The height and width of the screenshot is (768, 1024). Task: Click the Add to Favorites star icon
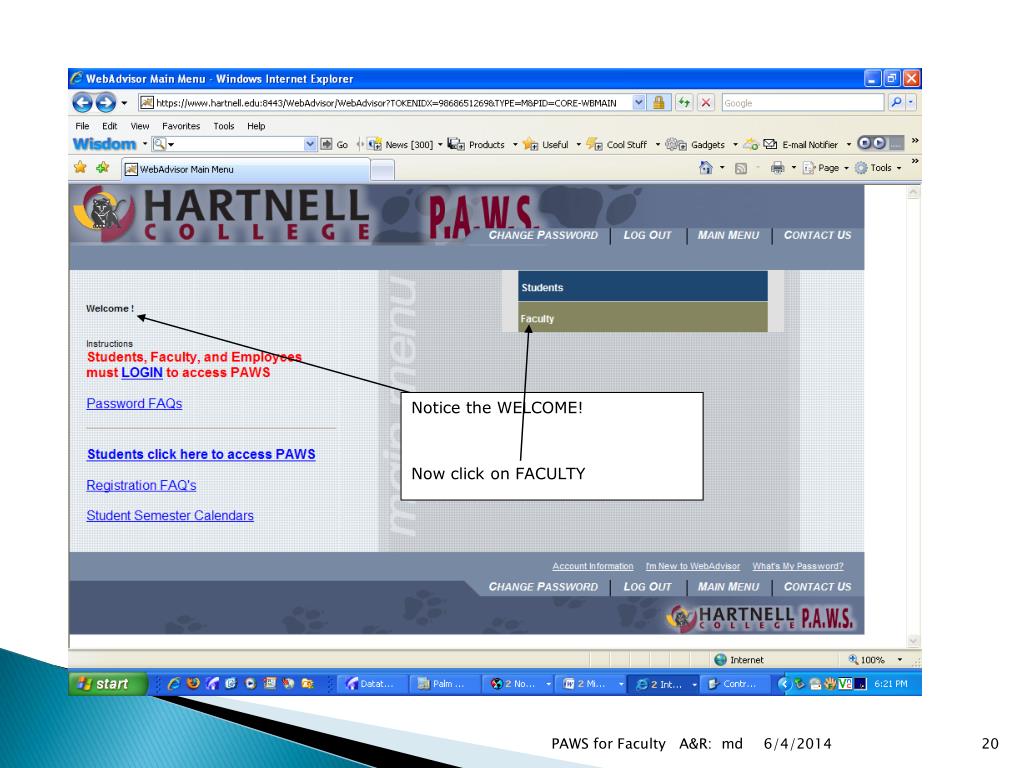click(103, 168)
